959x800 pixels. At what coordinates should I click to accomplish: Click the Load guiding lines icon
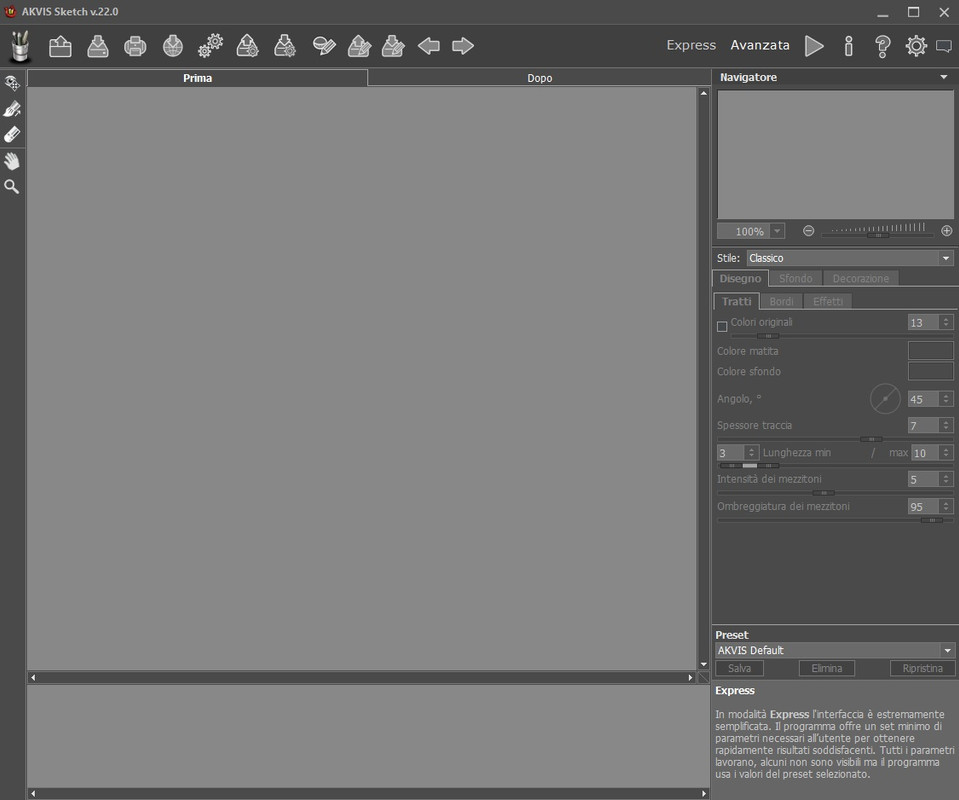click(360, 46)
